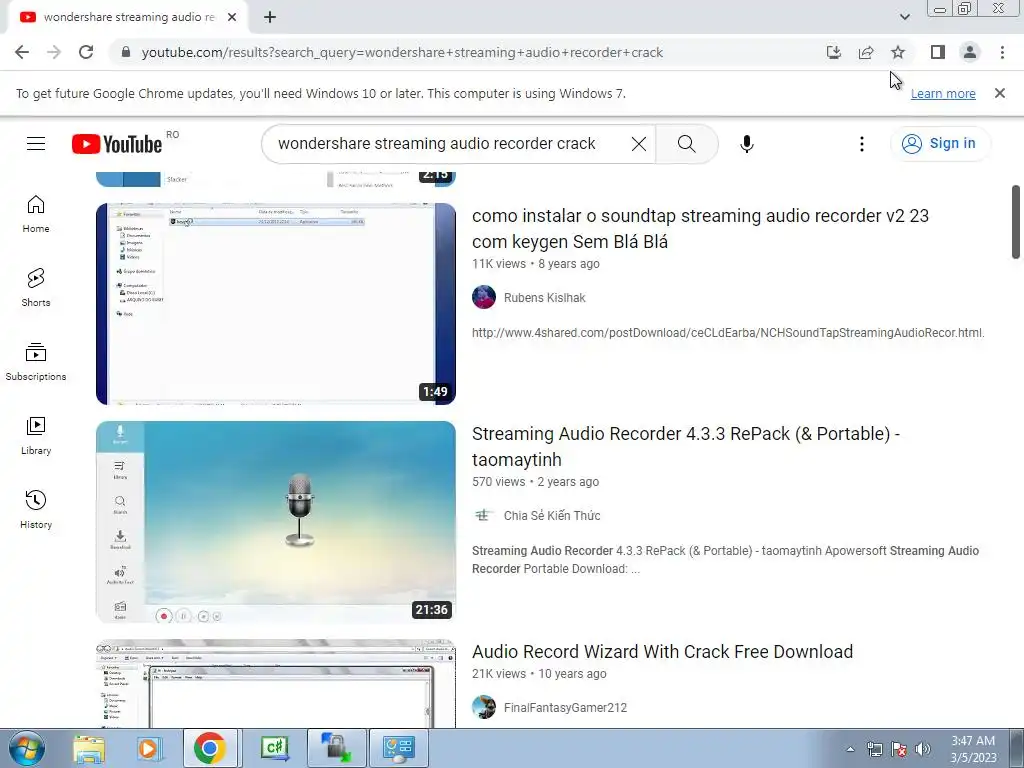The width and height of the screenshot is (1024, 768).
Task: Open a new browser tab
Action: tap(270, 18)
